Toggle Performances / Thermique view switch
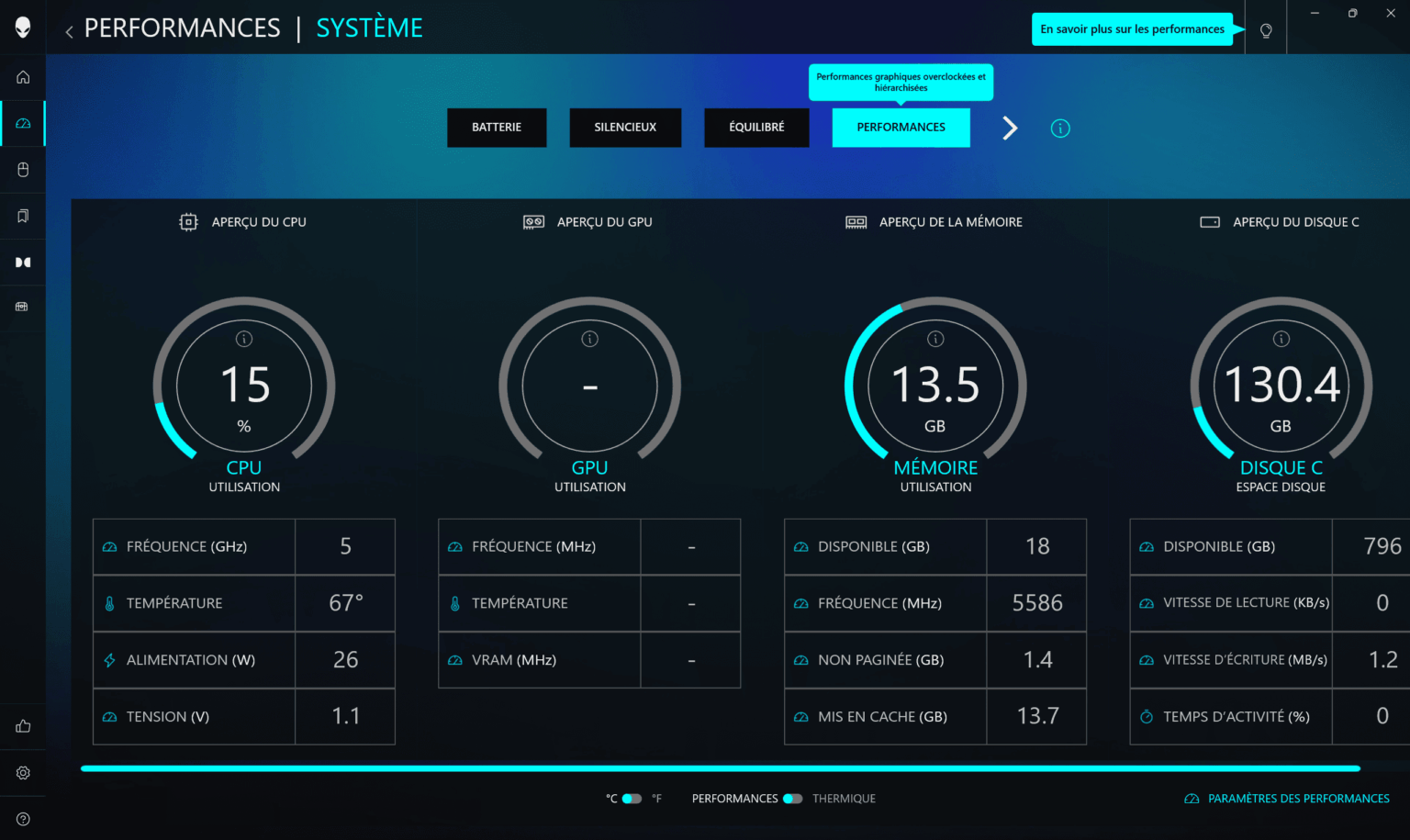 [793, 799]
